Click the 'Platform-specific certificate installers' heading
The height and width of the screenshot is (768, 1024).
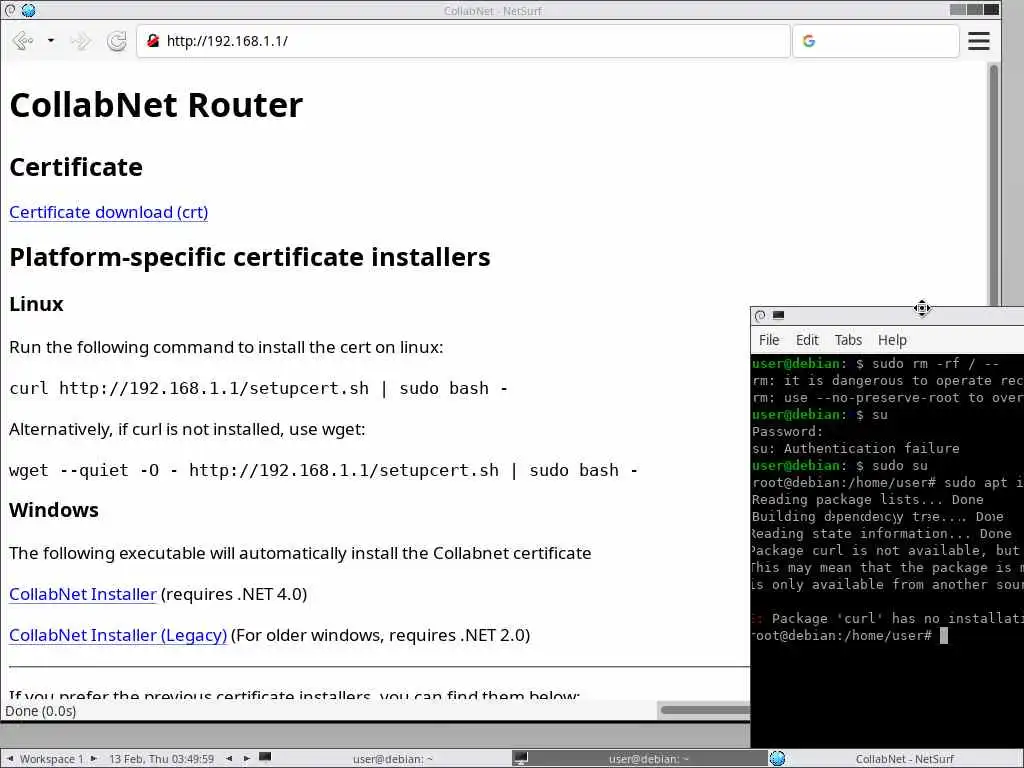[x=249, y=257]
